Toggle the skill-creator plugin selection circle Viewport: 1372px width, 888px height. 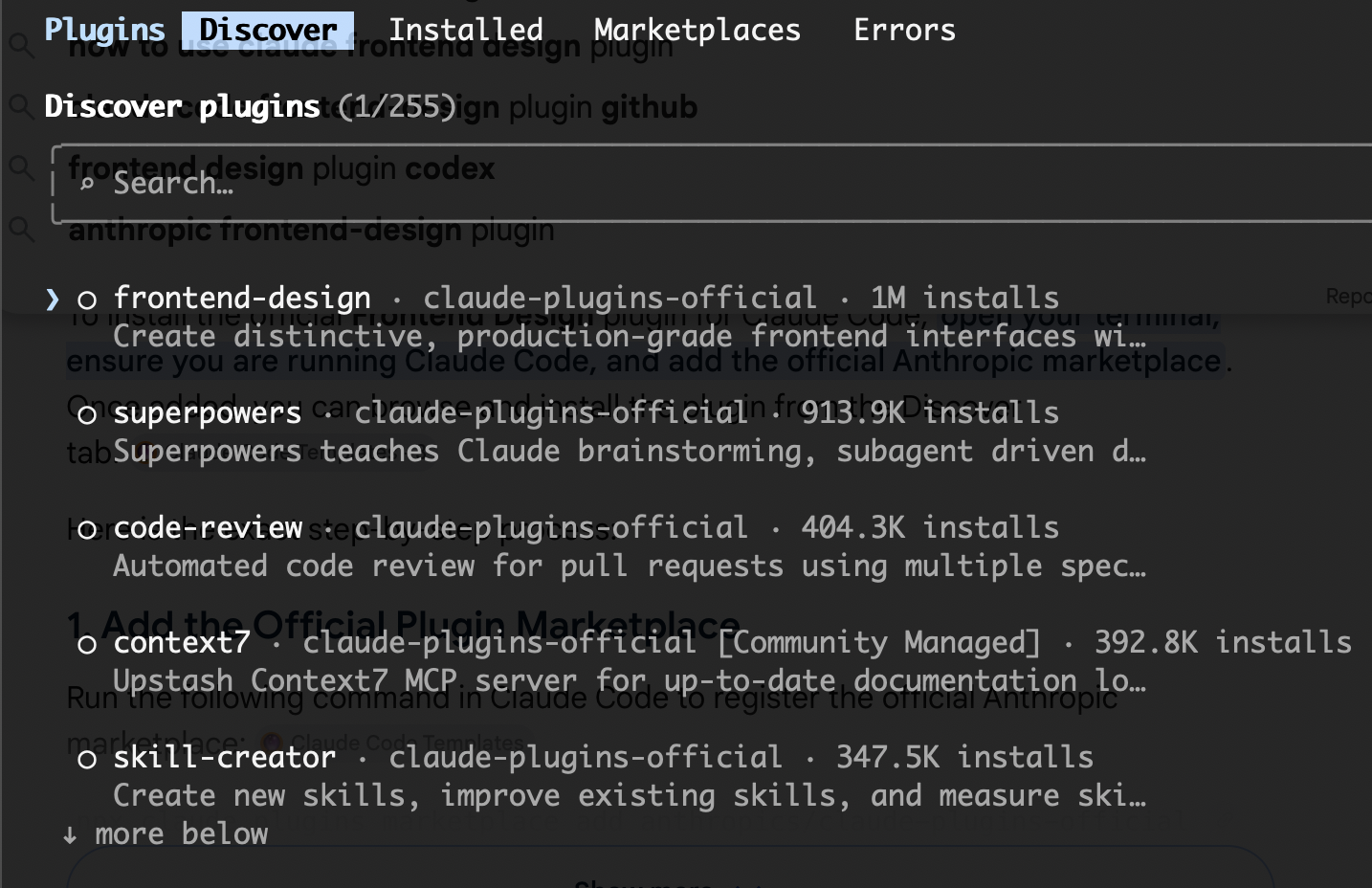coord(87,759)
